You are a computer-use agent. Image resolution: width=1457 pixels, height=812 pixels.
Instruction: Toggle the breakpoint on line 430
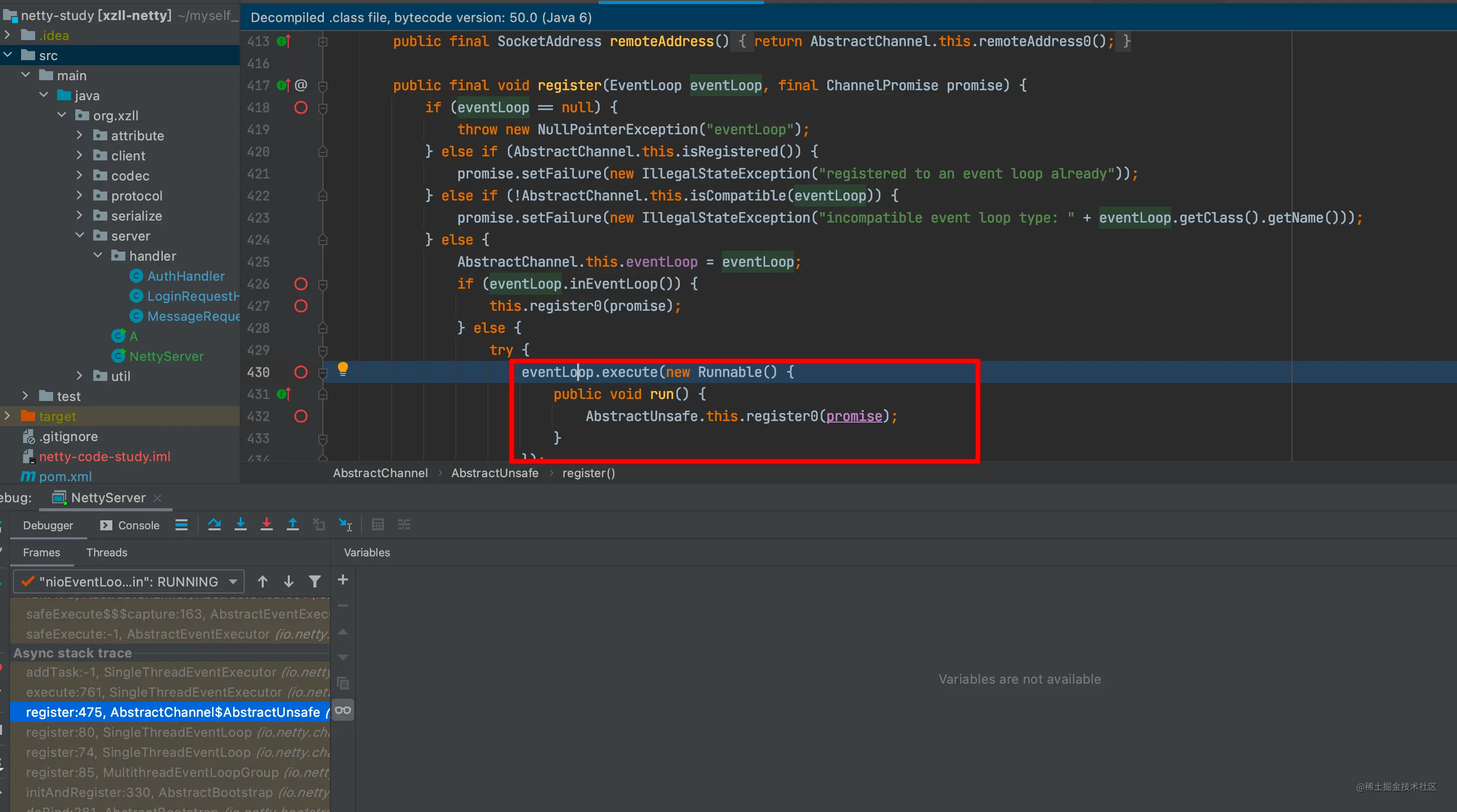[x=301, y=372]
